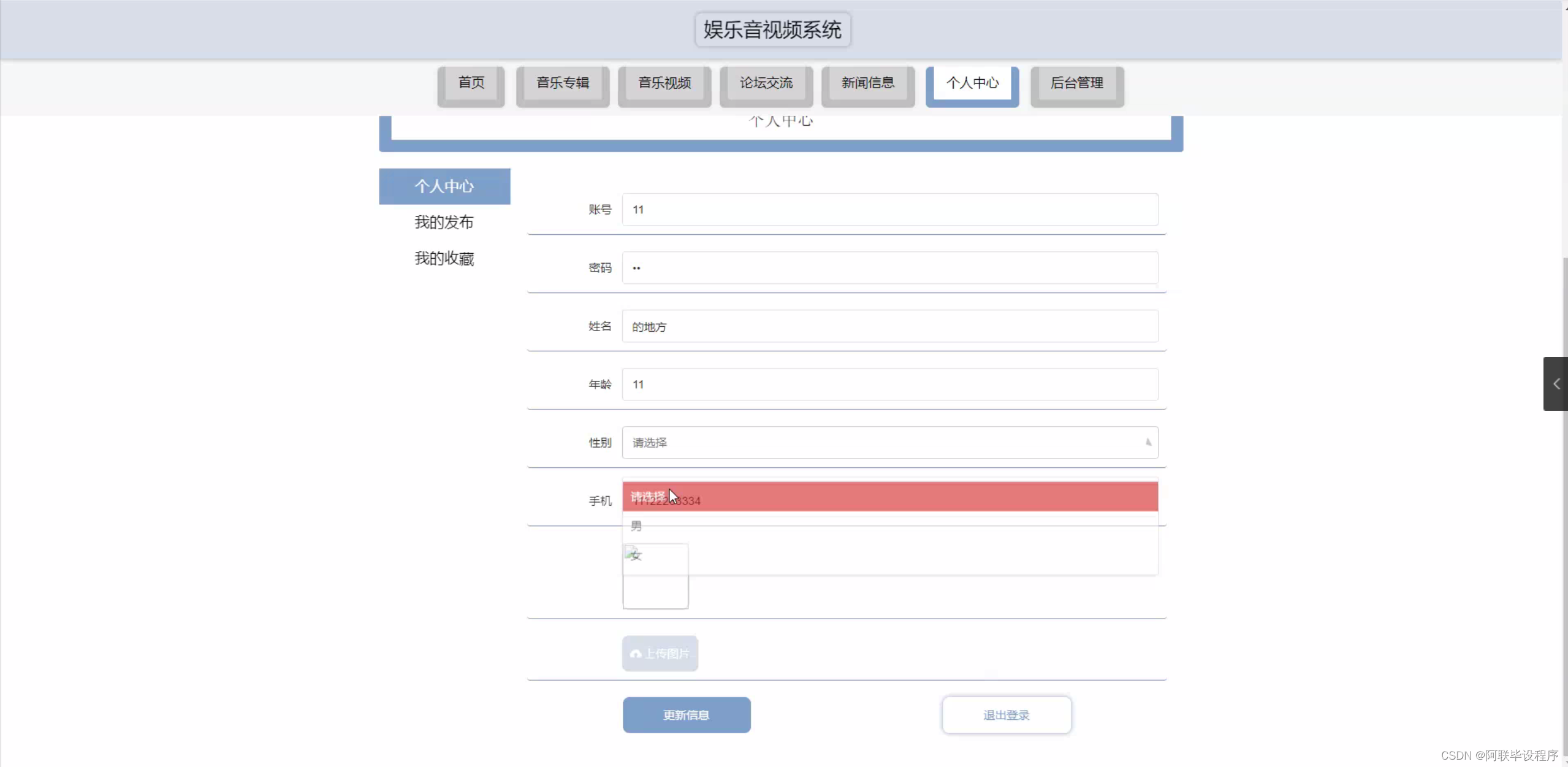Click the 更新信息 update button
The height and width of the screenshot is (767, 1568).
[686, 715]
